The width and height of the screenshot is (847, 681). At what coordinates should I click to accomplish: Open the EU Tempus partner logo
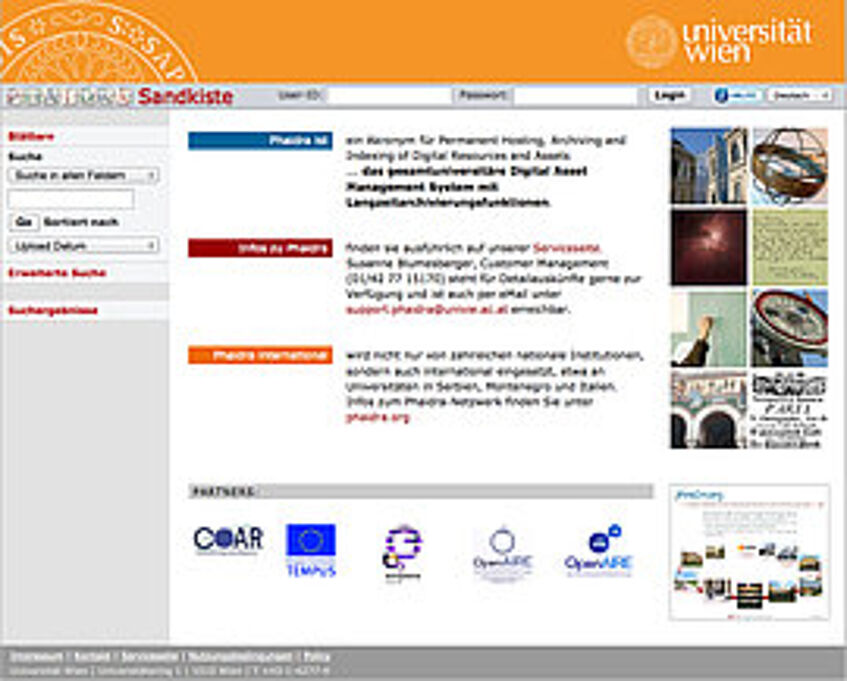point(311,550)
